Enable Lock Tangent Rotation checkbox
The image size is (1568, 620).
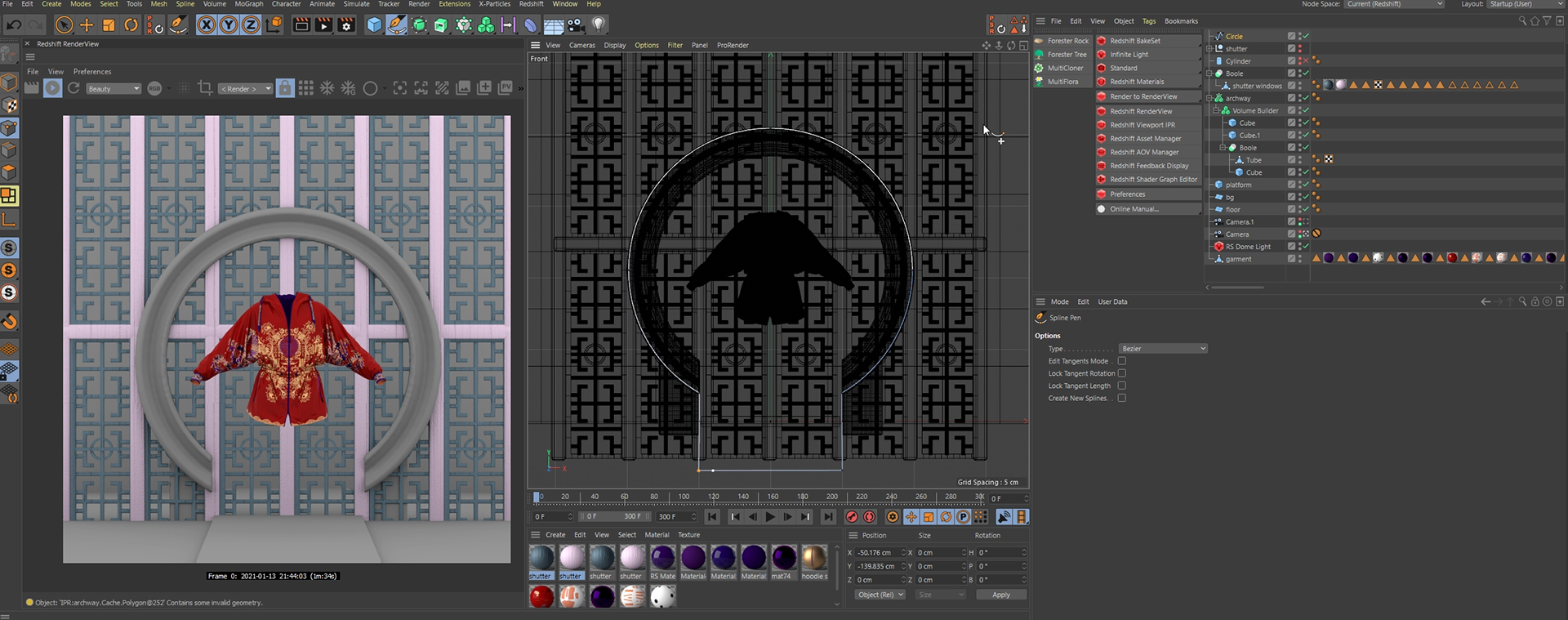tap(1121, 373)
